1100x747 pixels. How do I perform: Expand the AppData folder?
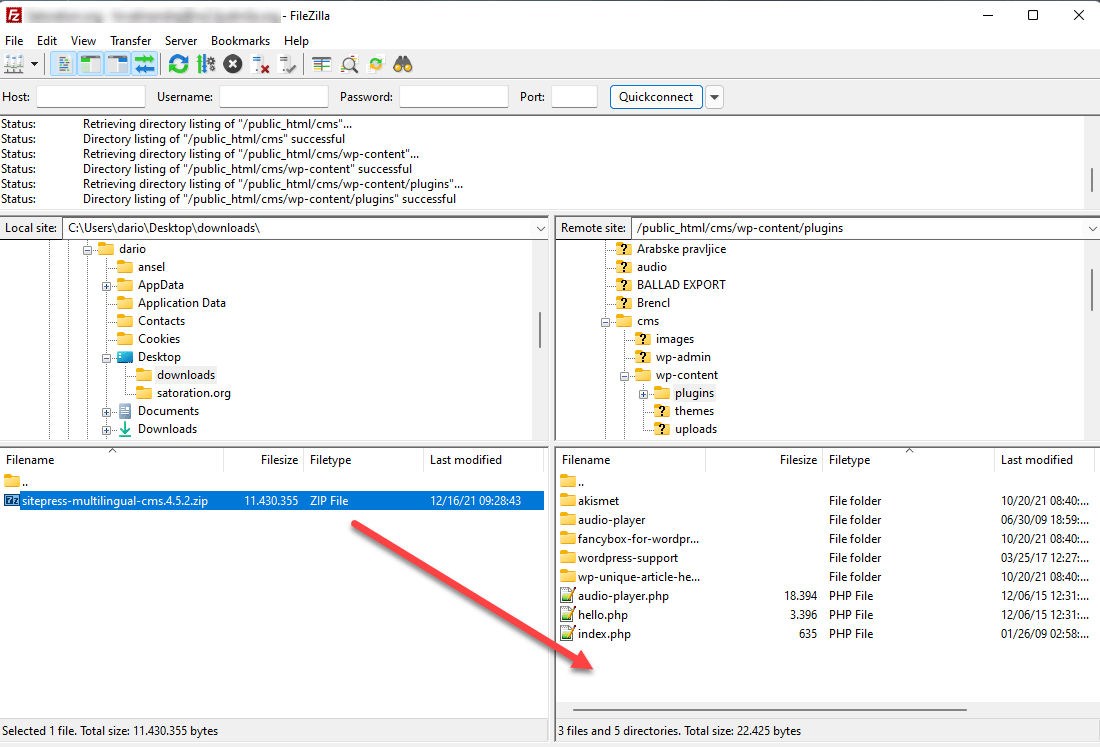[x=107, y=286]
